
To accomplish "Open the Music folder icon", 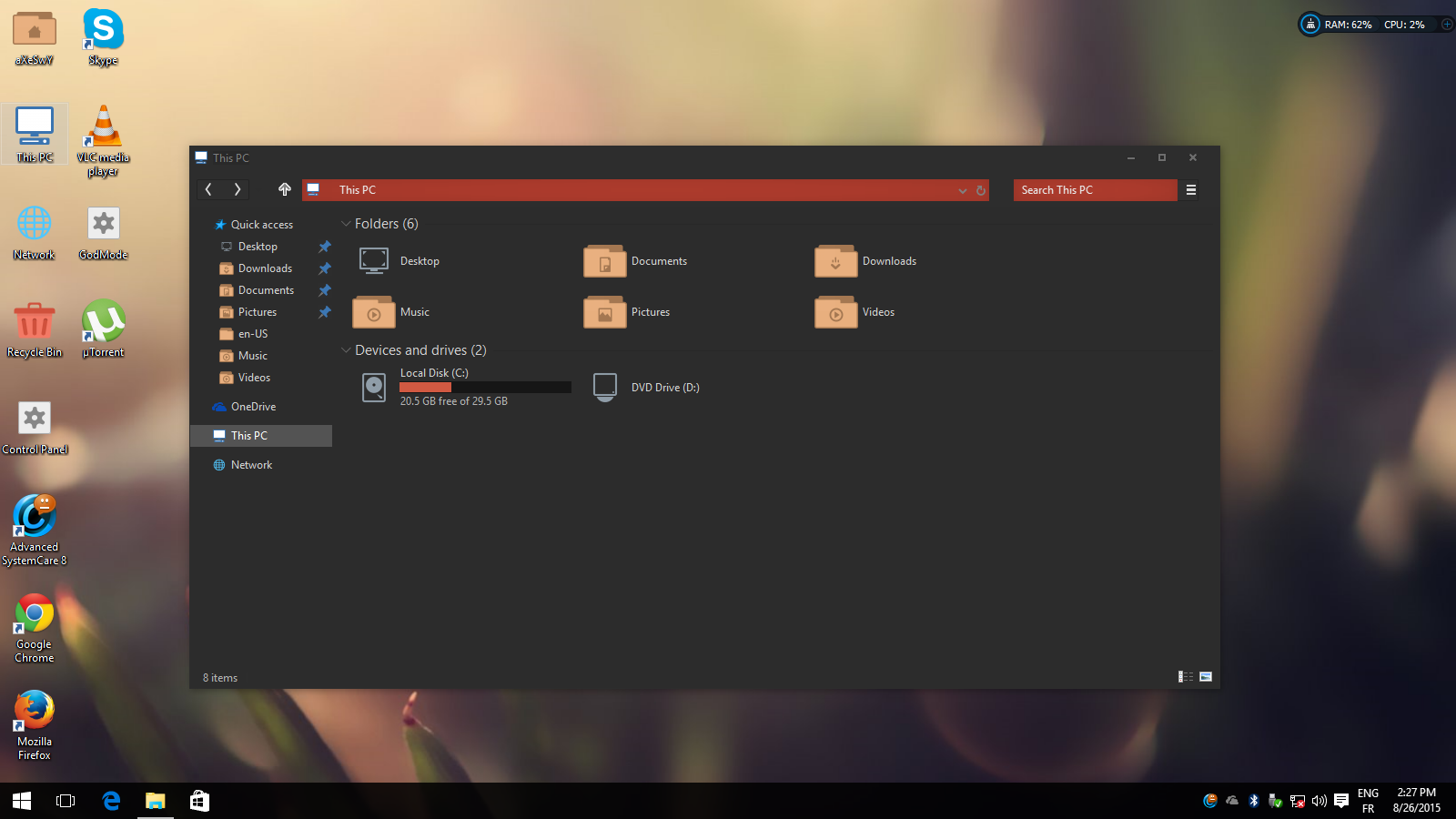I will pyautogui.click(x=373, y=312).
